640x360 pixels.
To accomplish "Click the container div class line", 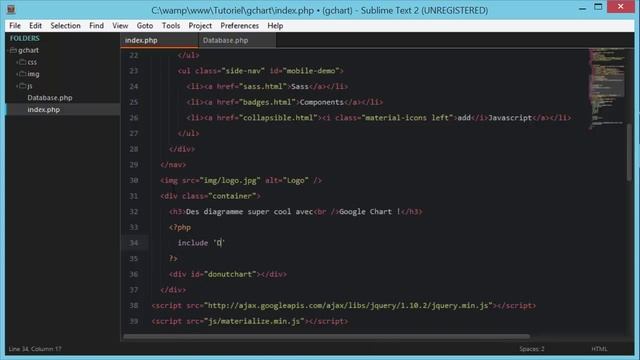I will pyautogui.click(x=210, y=196).
